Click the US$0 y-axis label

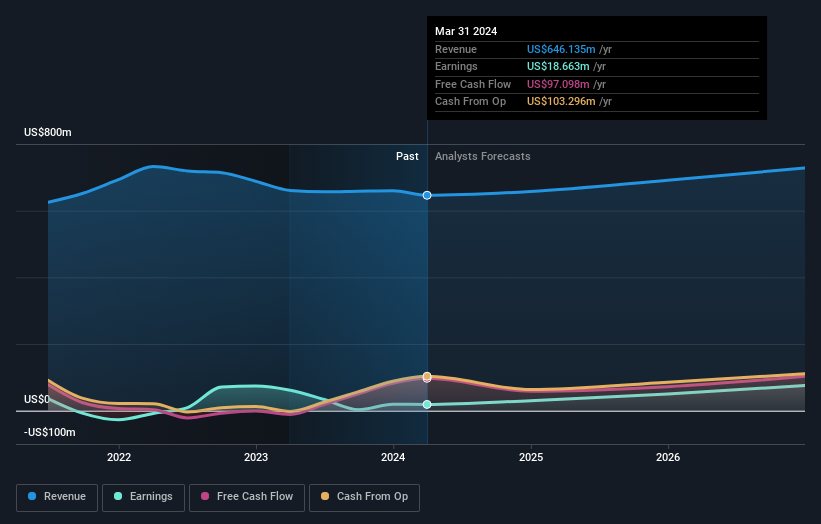pos(37,399)
